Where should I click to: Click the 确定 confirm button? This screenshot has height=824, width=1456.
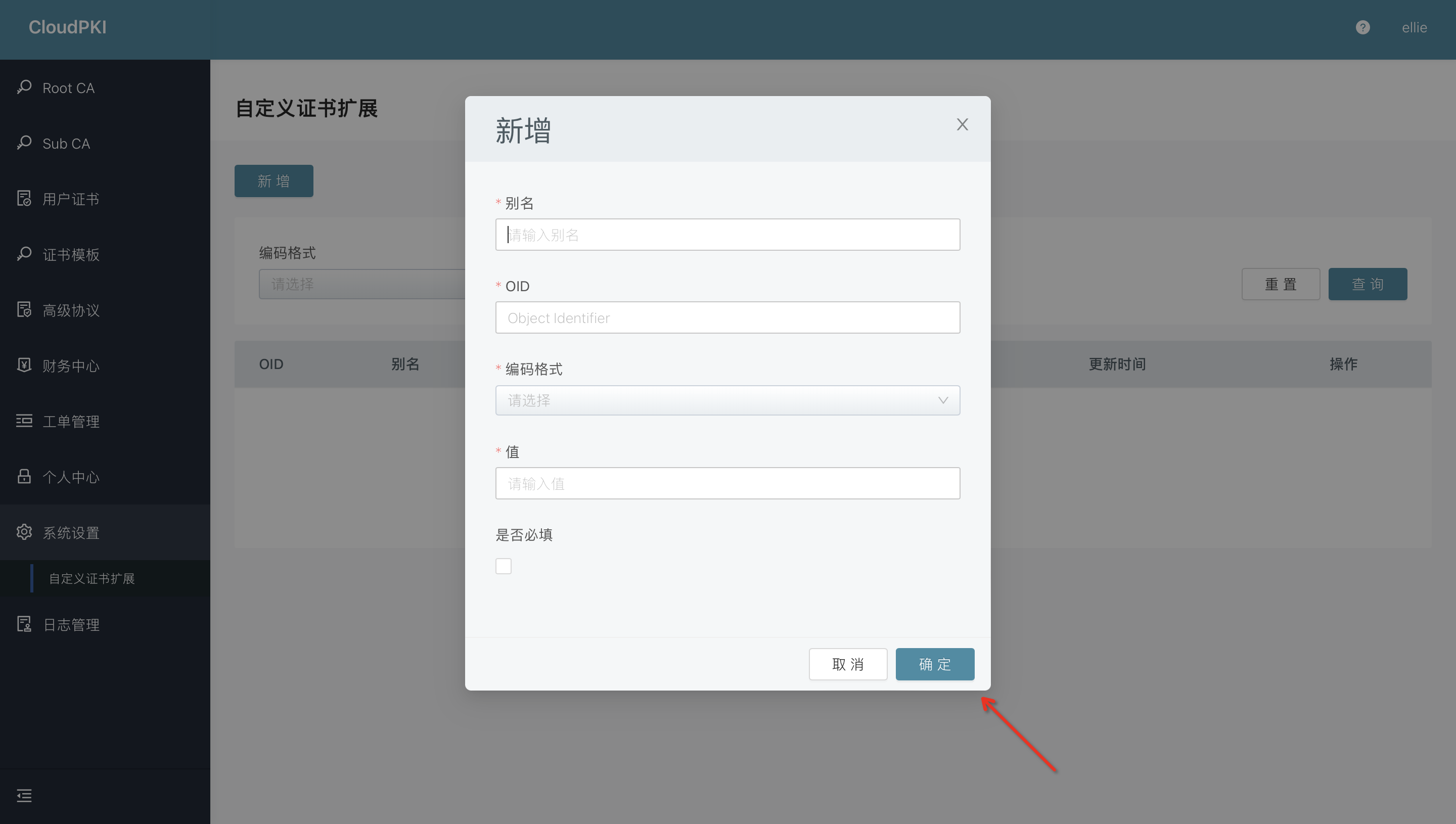pyautogui.click(x=934, y=664)
